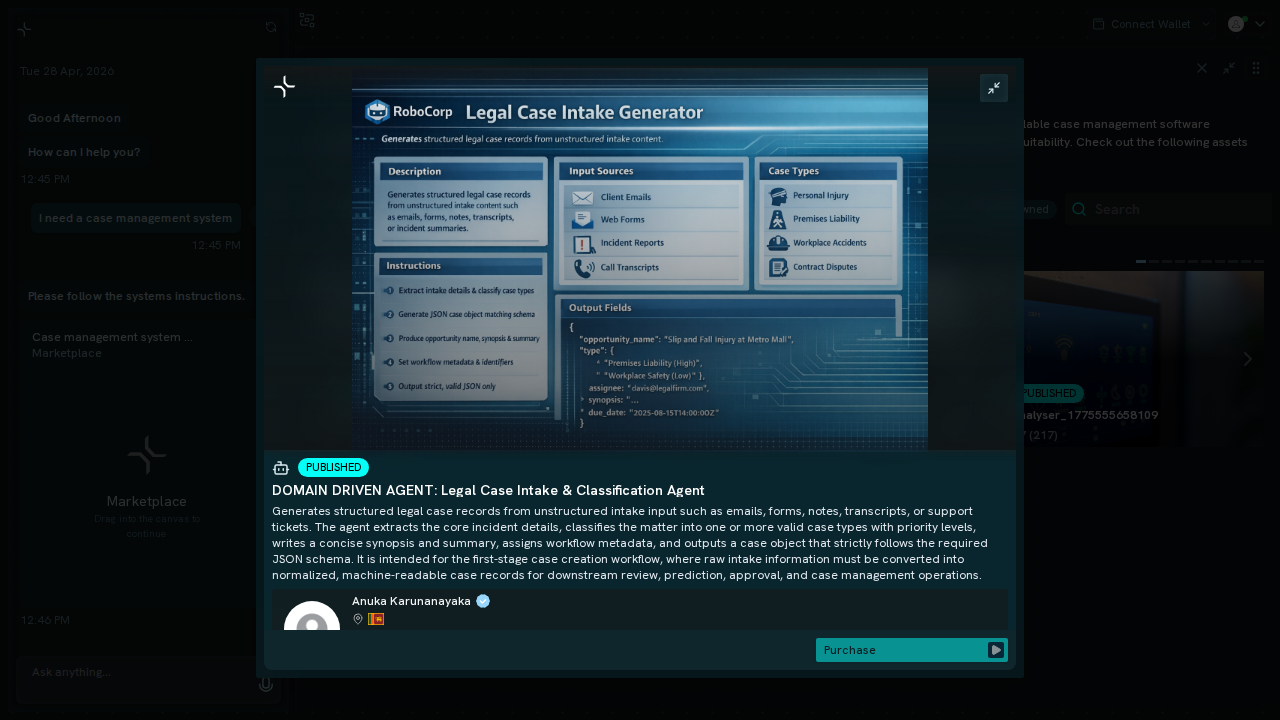Image resolution: width=1280 pixels, height=720 pixels.
Task: Toggle the Owned filter pill
Action: pos(1036,210)
